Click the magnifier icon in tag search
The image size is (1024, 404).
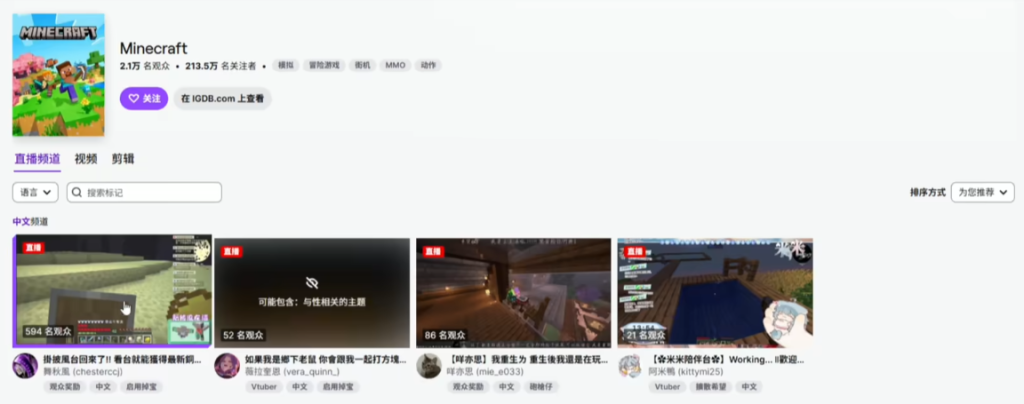pyautogui.click(x=77, y=192)
